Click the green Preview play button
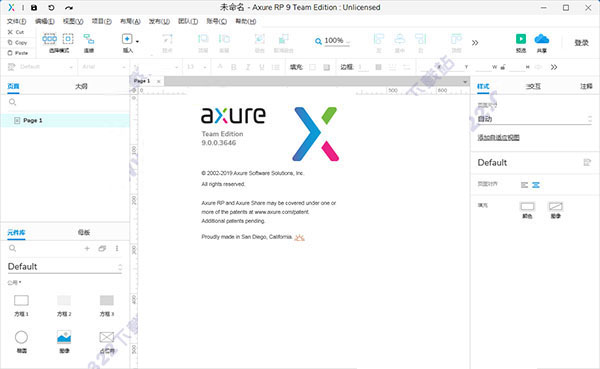The image size is (600, 369). click(x=521, y=39)
